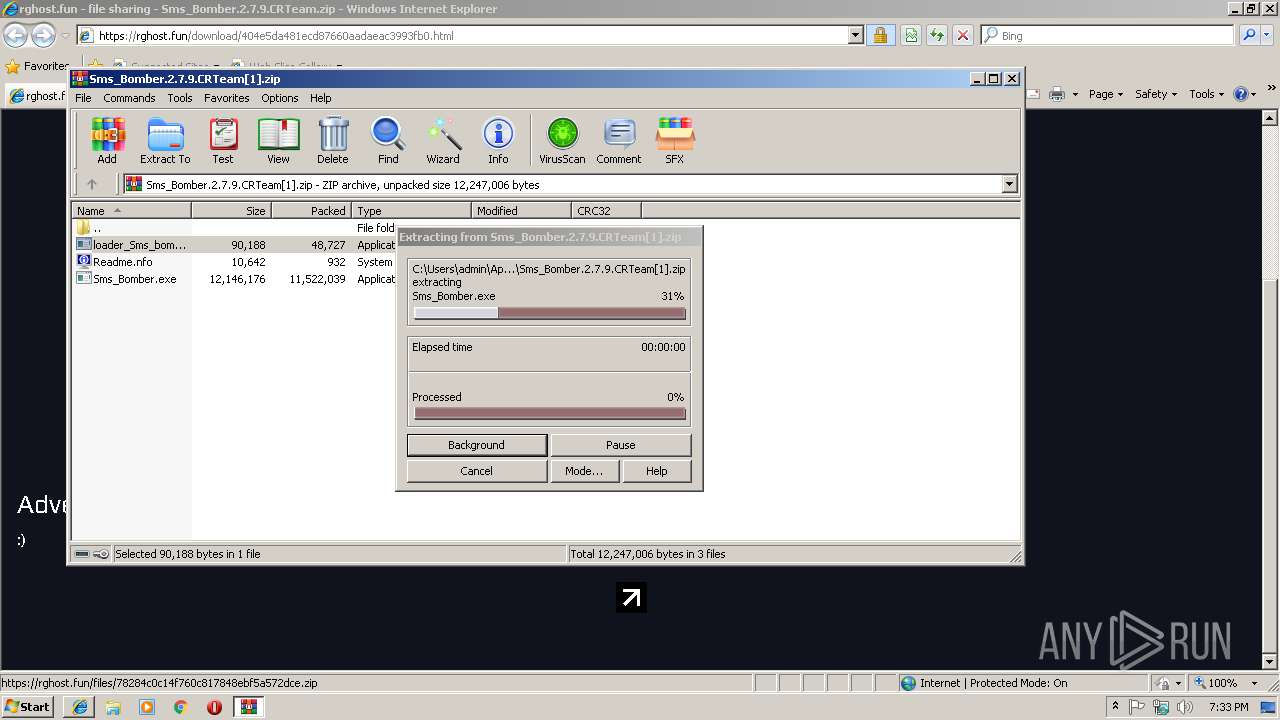Click the Delete trash can icon
Screen dimensions: 1280x720
click(333, 140)
